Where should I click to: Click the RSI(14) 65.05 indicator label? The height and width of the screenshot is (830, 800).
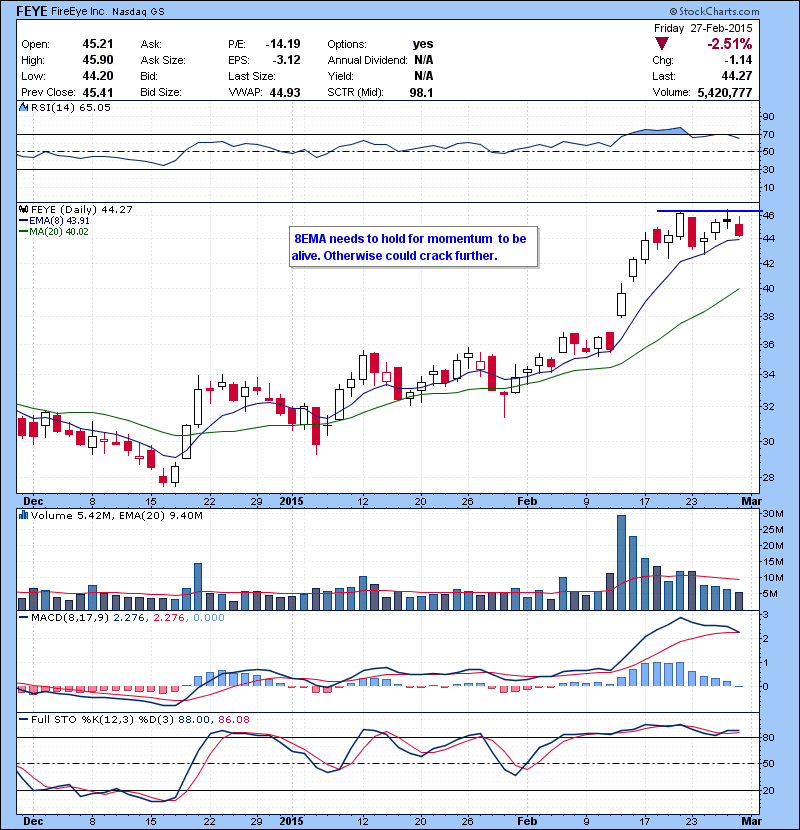(x=71, y=107)
